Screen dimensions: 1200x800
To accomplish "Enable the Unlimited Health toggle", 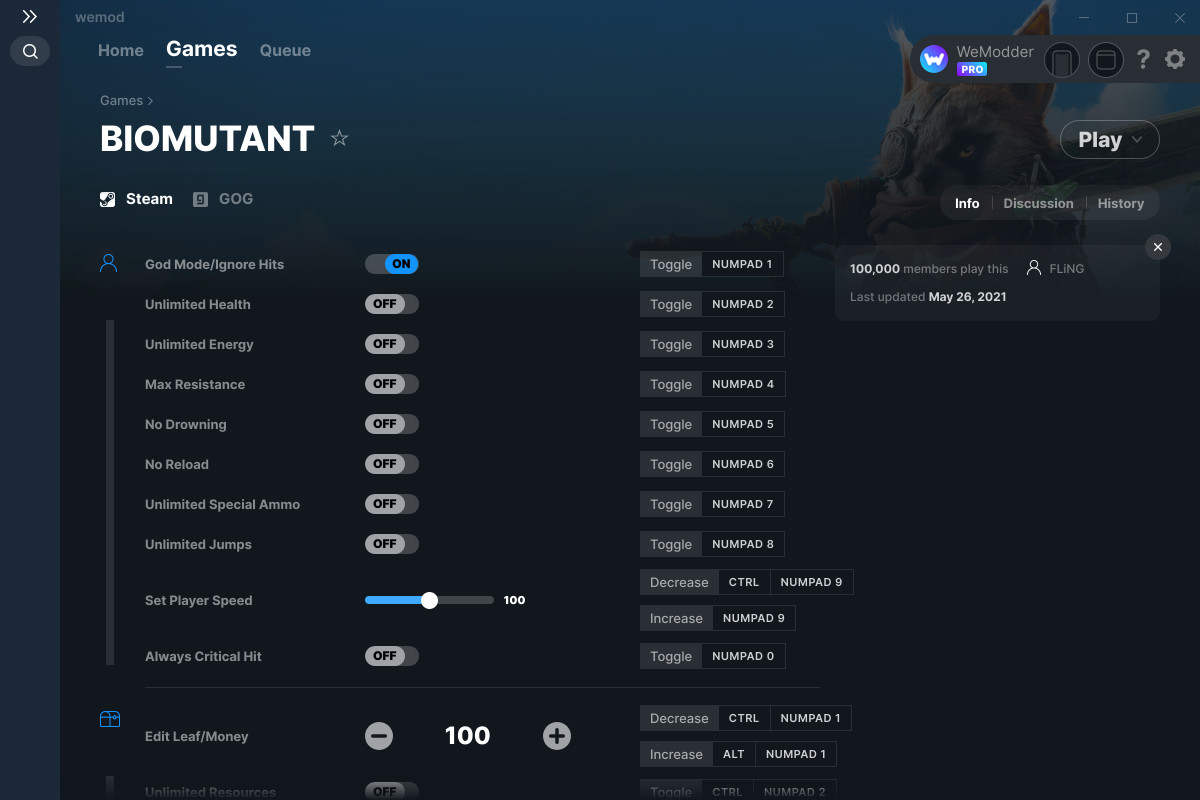I will pos(392,304).
